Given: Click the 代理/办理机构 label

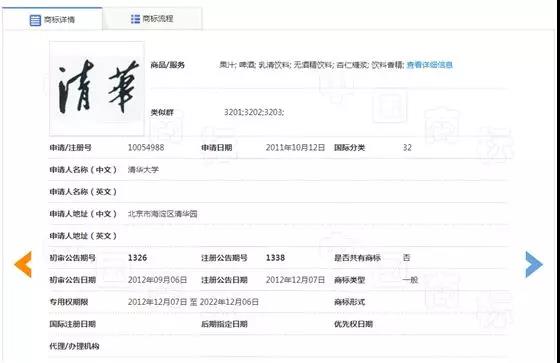Looking at the screenshot, I should point(74,346).
